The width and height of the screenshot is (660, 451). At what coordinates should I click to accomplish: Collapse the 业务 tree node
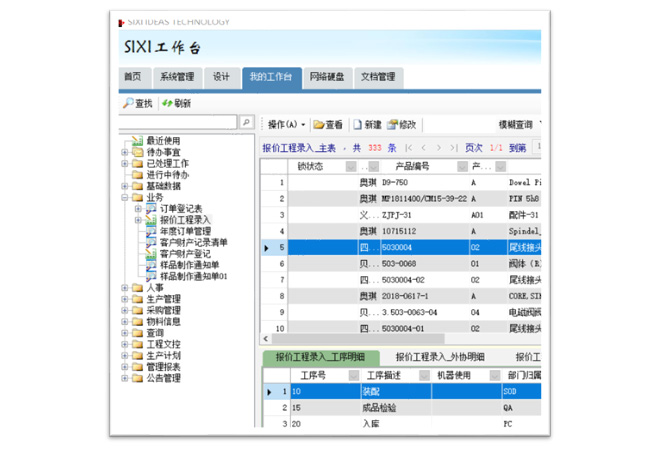(x=125, y=197)
